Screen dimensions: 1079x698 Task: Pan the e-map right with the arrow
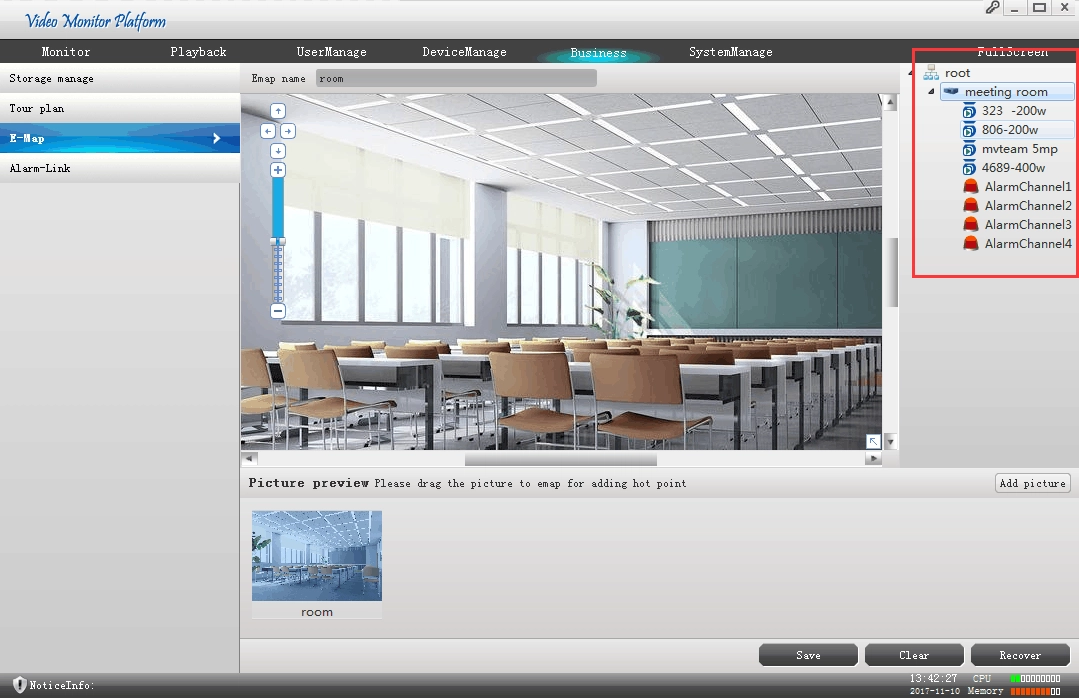click(288, 131)
